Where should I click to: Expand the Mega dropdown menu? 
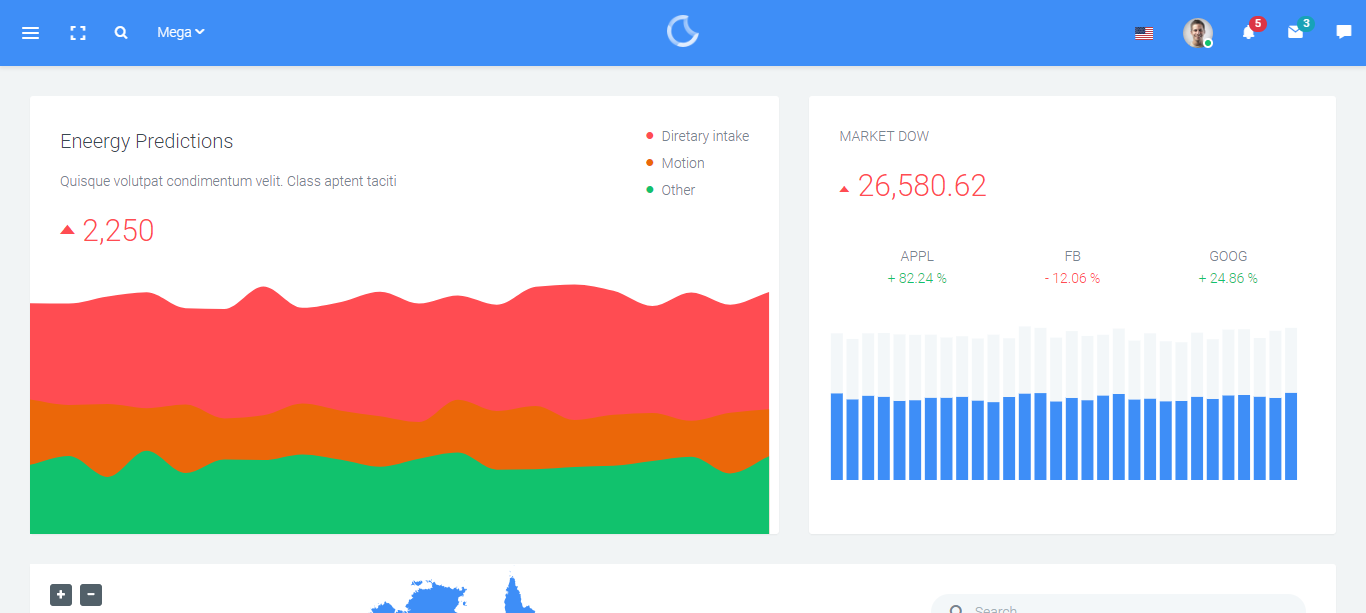180,32
